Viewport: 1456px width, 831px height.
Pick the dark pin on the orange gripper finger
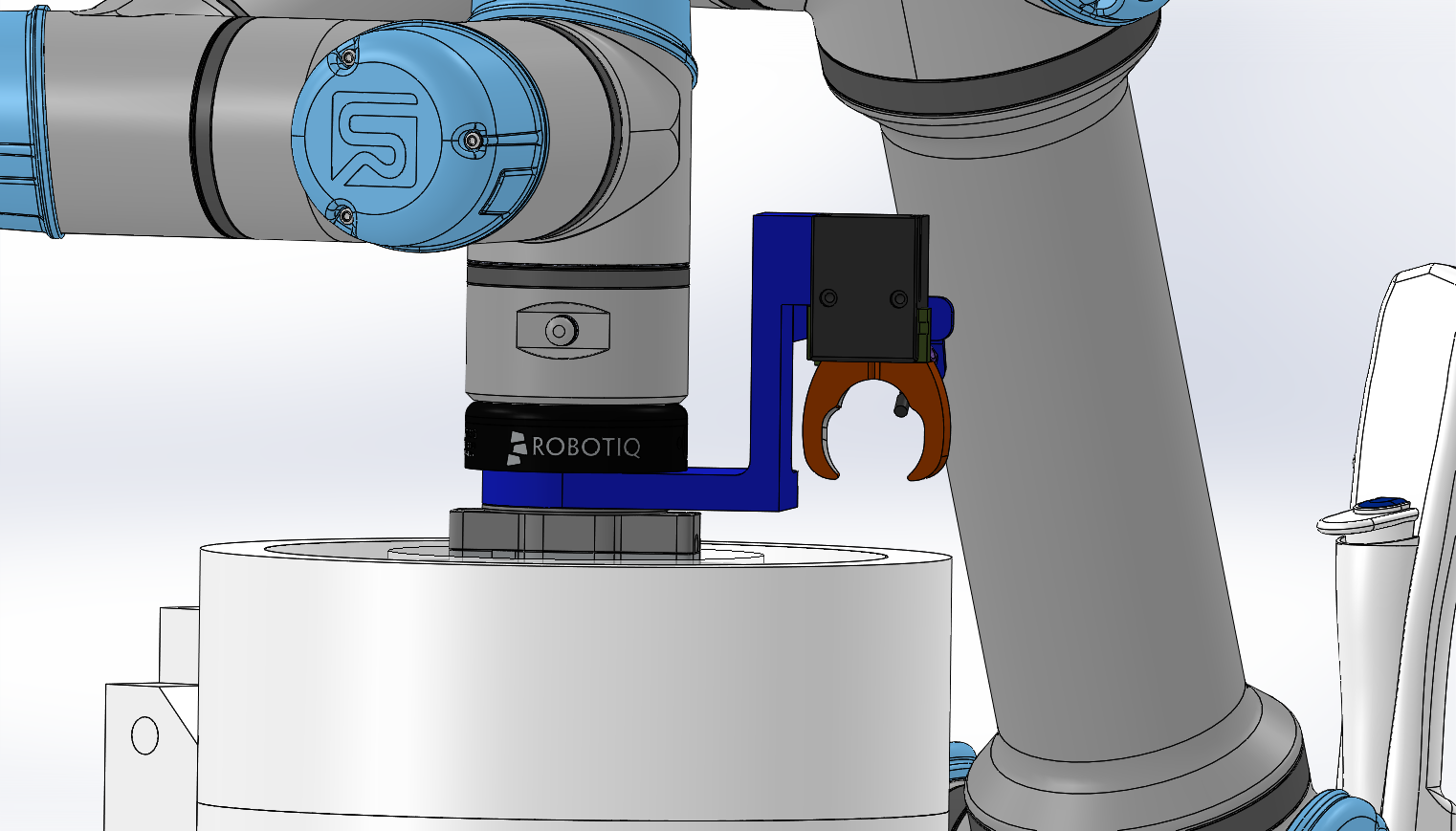900,404
